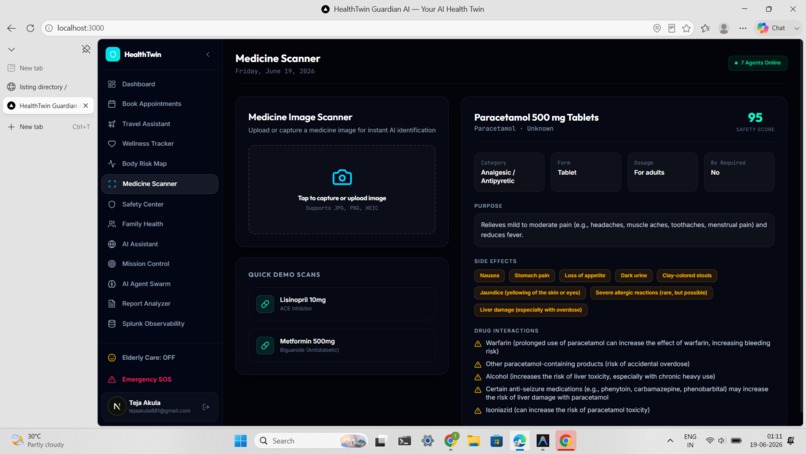Screen dimensions: 806x454
Task: Switch to the listing directory tab
Action: (48, 87)
